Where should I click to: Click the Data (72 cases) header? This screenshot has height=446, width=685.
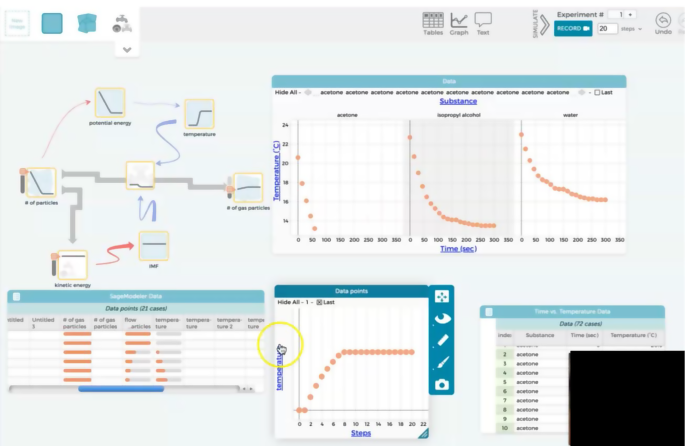pyautogui.click(x=580, y=324)
